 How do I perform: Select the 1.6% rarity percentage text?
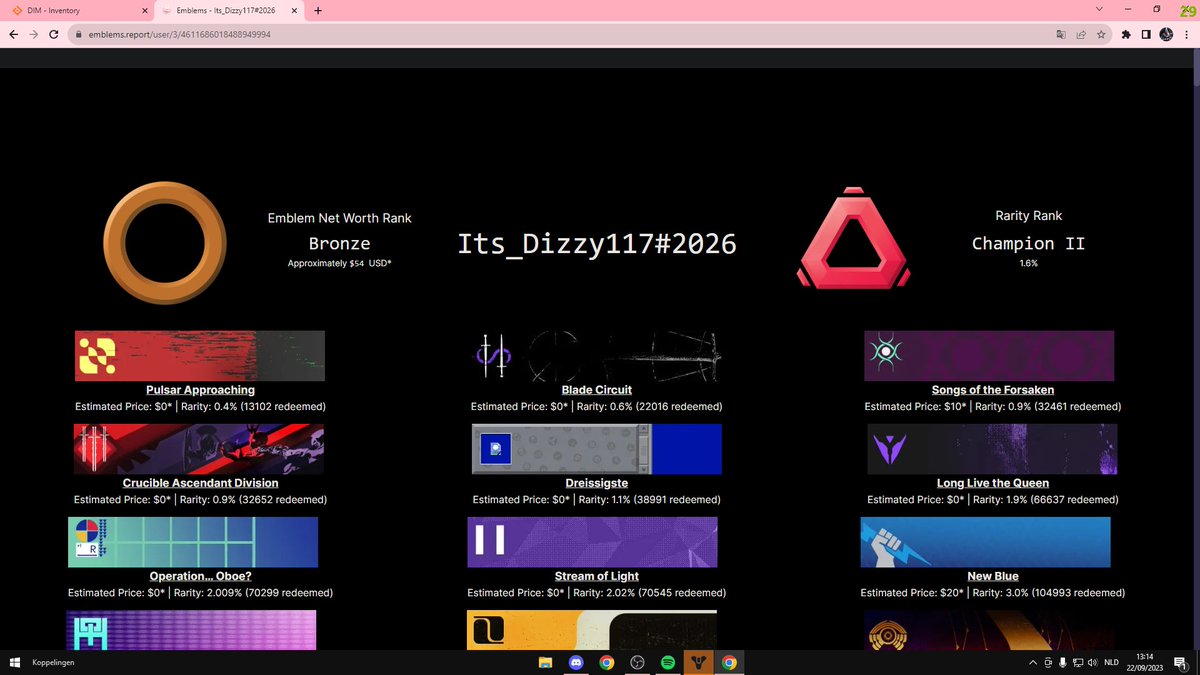pyautogui.click(x=1029, y=263)
